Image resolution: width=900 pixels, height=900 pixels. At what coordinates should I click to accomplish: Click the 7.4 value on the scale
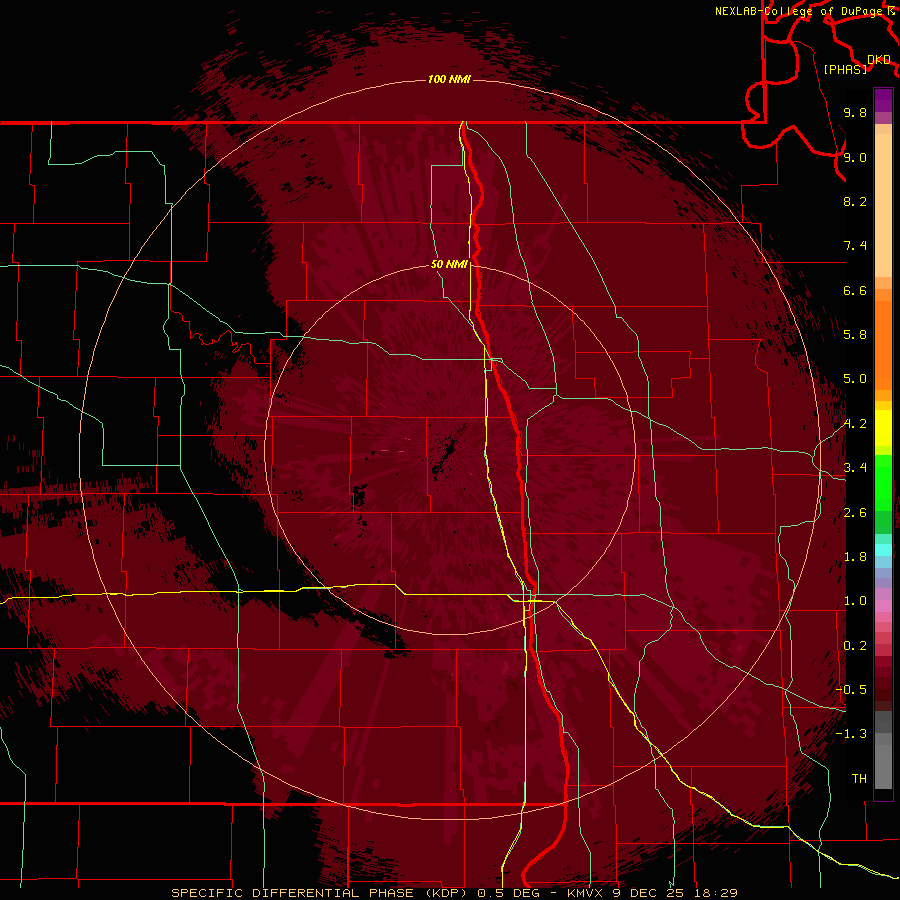[855, 246]
